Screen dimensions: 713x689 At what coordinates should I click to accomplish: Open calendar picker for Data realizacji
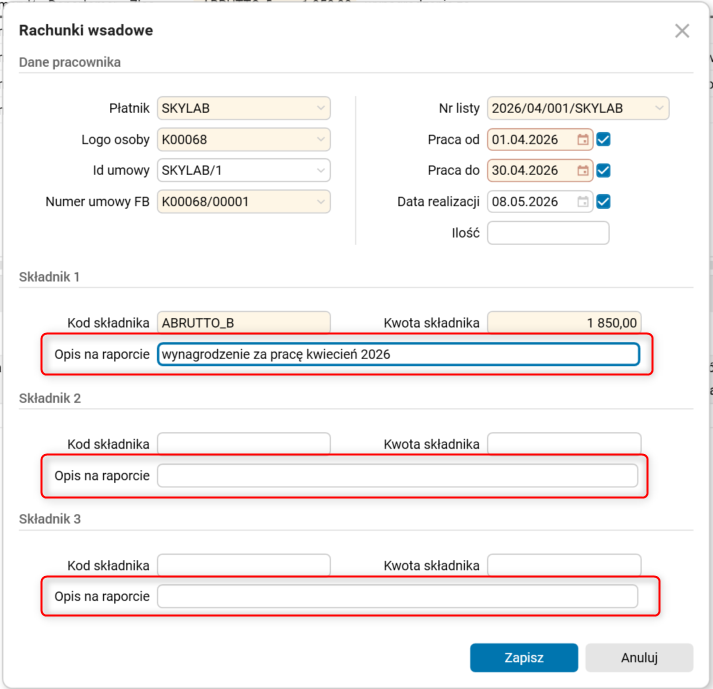pyautogui.click(x=582, y=201)
